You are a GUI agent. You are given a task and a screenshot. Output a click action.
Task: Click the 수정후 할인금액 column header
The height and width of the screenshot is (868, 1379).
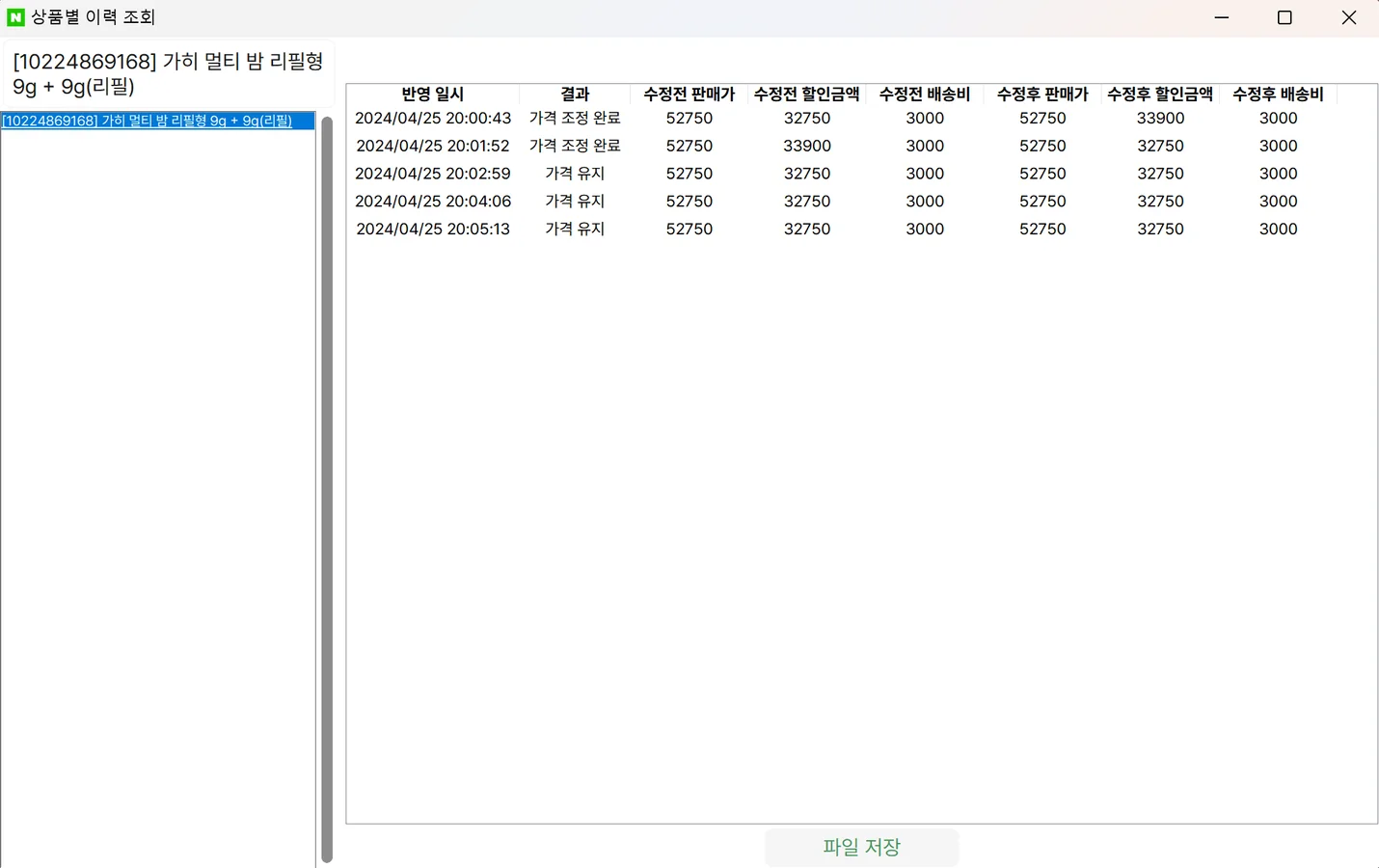[1160, 94]
